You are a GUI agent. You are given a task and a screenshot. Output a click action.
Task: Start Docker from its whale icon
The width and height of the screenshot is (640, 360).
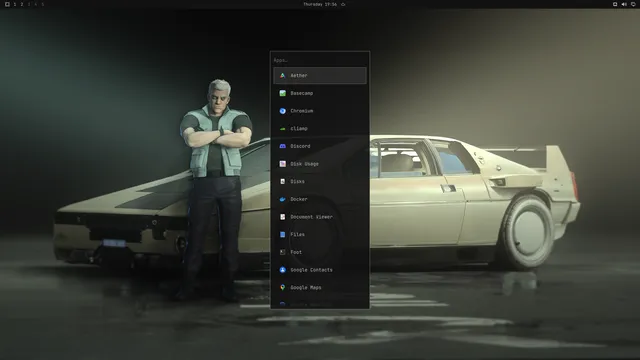click(282, 199)
